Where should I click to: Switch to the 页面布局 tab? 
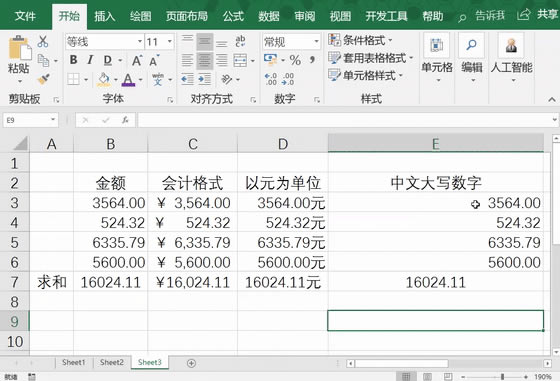187,16
